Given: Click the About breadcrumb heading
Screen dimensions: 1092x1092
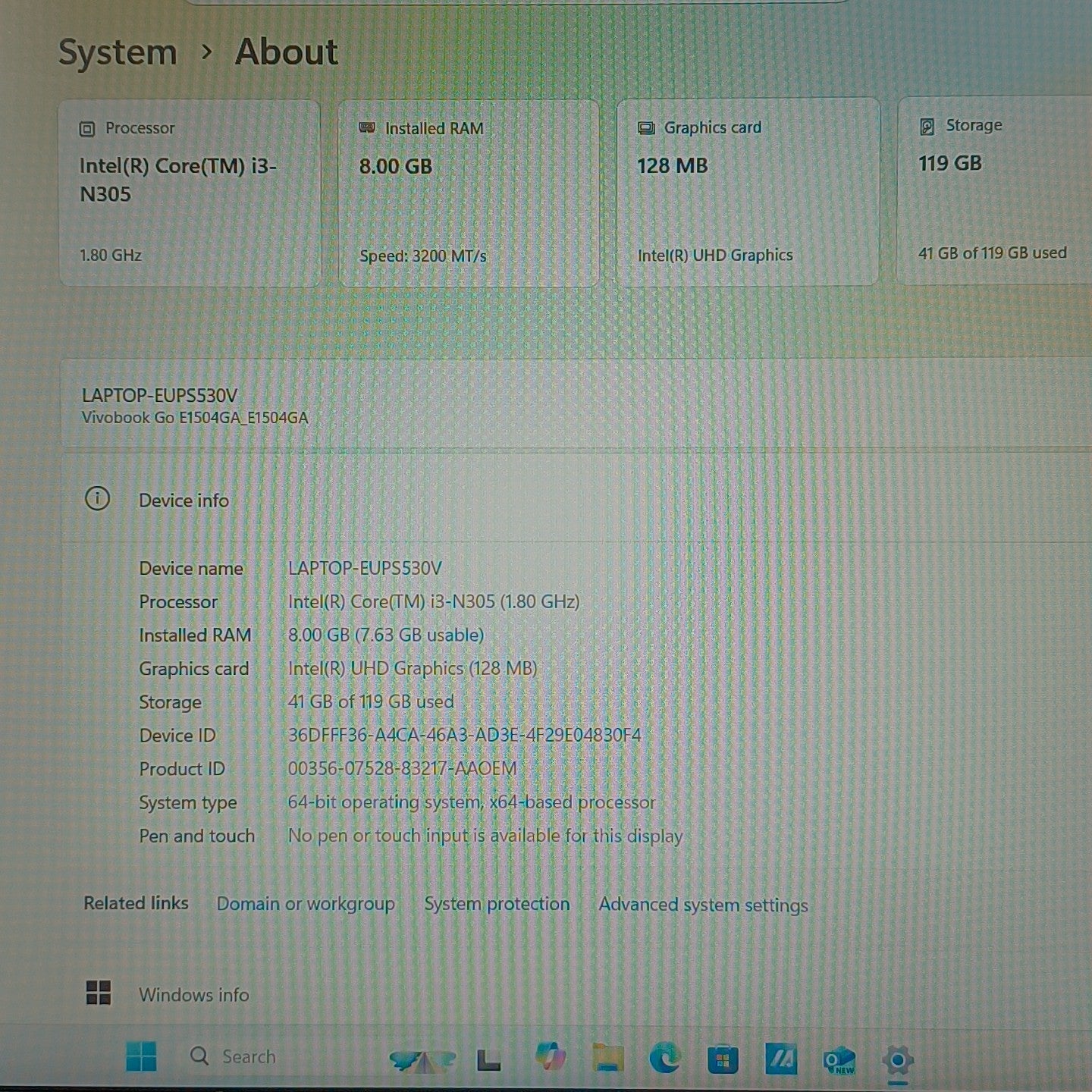Looking at the screenshot, I should coord(287,52).
